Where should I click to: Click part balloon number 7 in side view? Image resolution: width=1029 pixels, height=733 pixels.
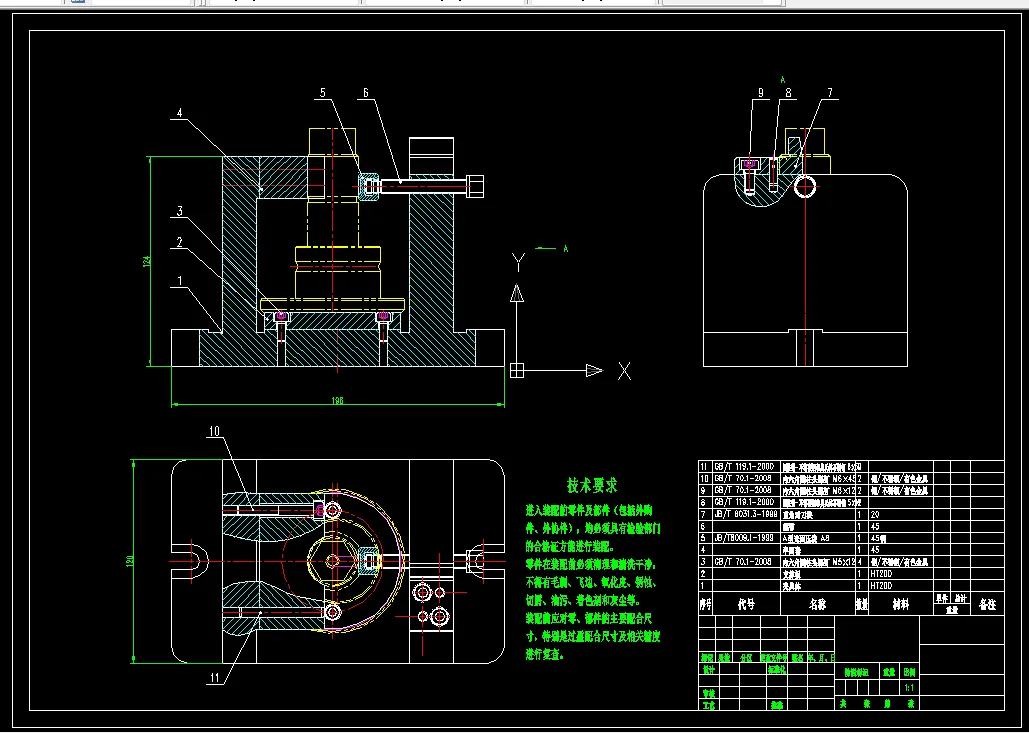[830, 93]
